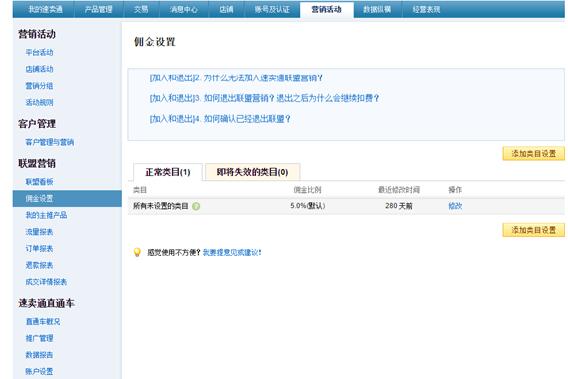
Task: Go to 营销分组 in the sidebar
Action: click(x=39, y=86)
